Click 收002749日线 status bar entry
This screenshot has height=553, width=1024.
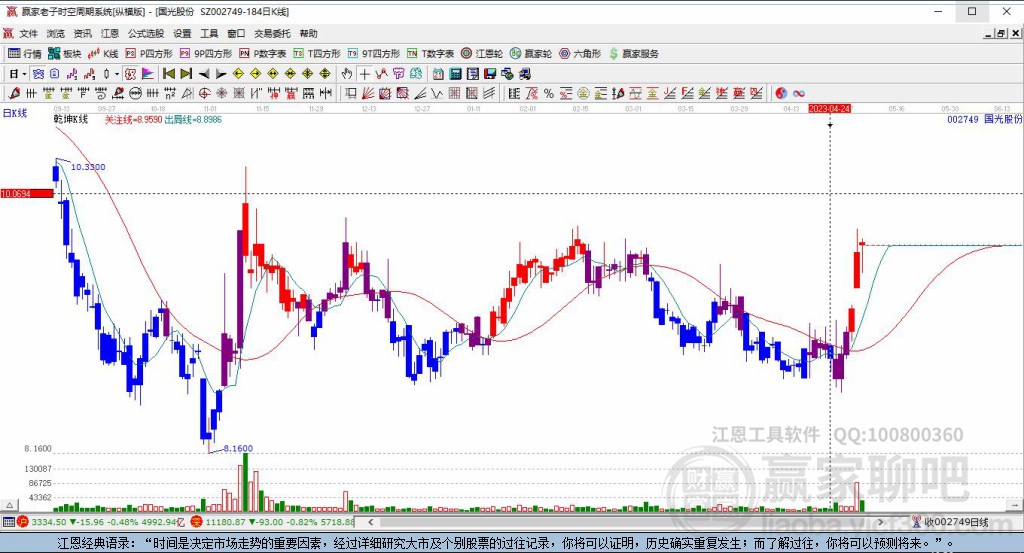[951, 522]
